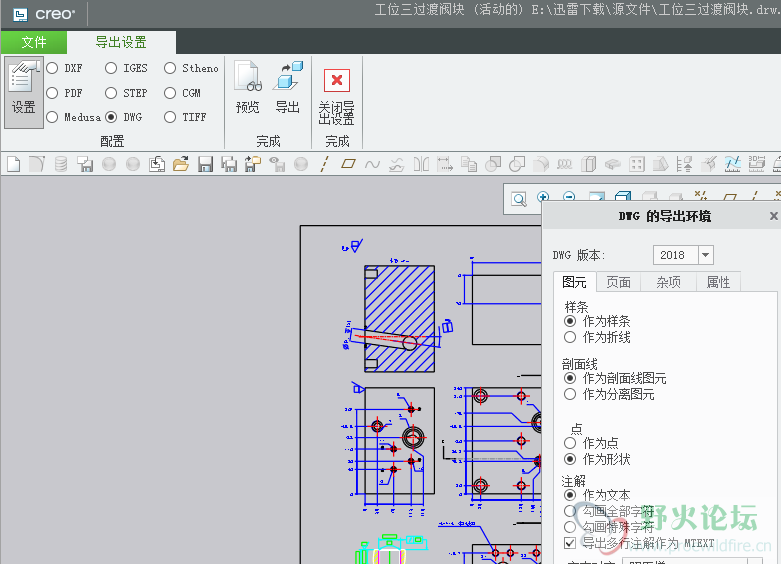
Task: Click the Creo application logo icon
Action: click(x=20, y=14)
